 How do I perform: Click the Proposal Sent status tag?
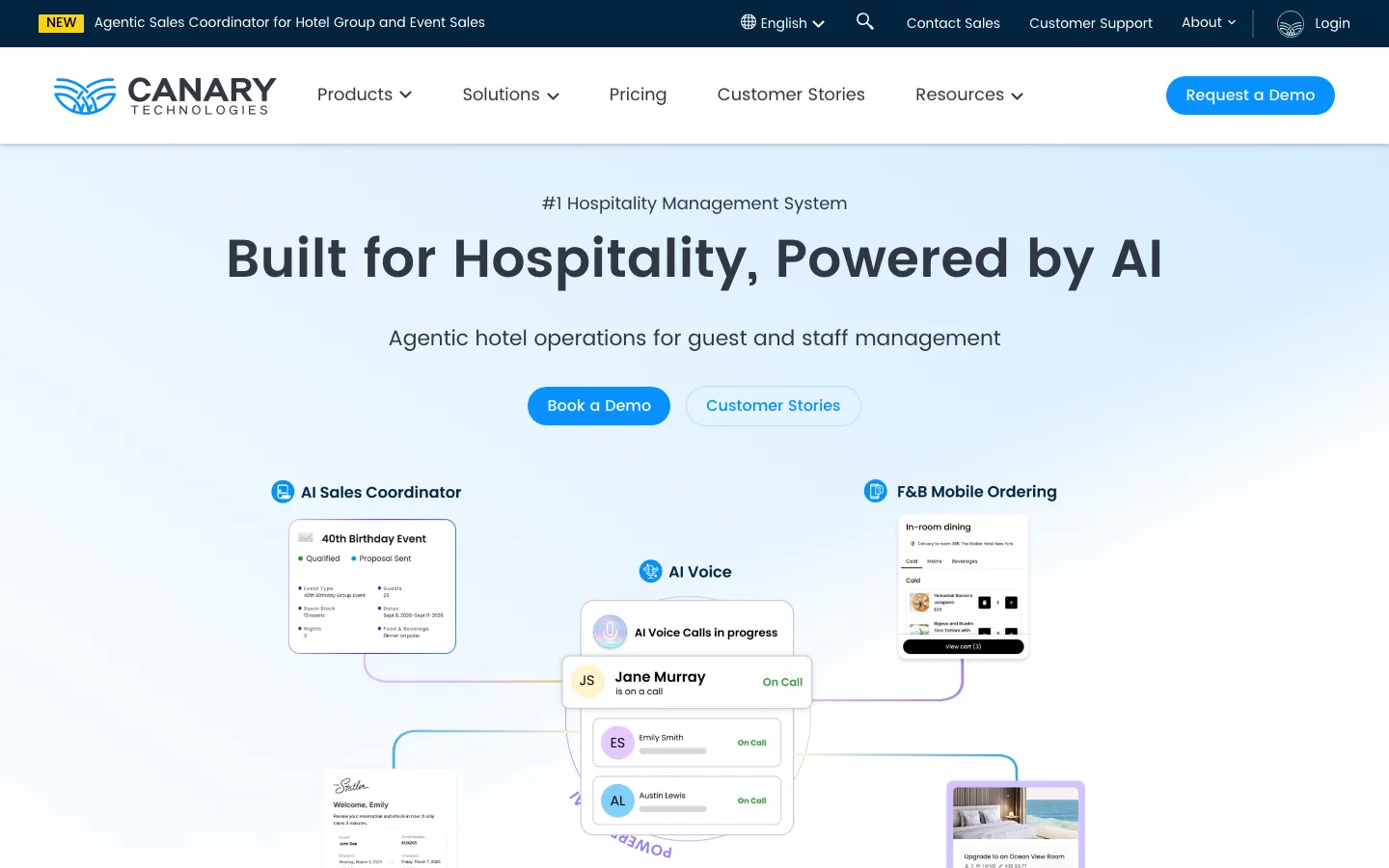click(x=381, y=558)
